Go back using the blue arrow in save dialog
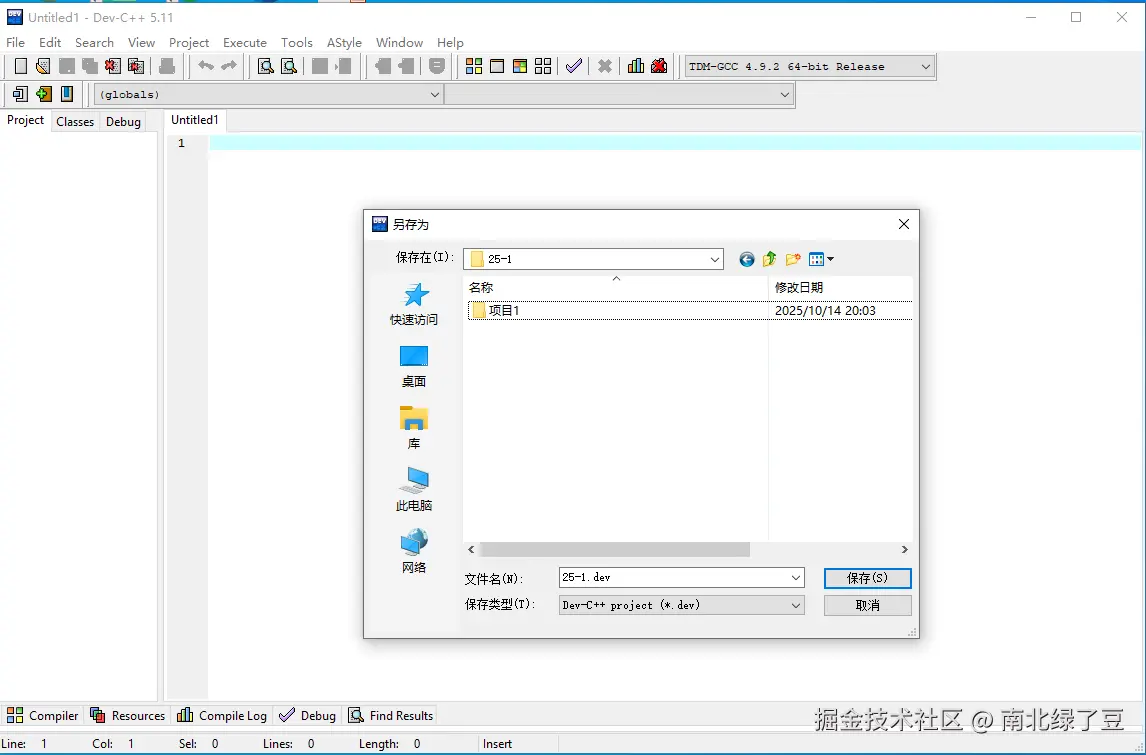 746,259
